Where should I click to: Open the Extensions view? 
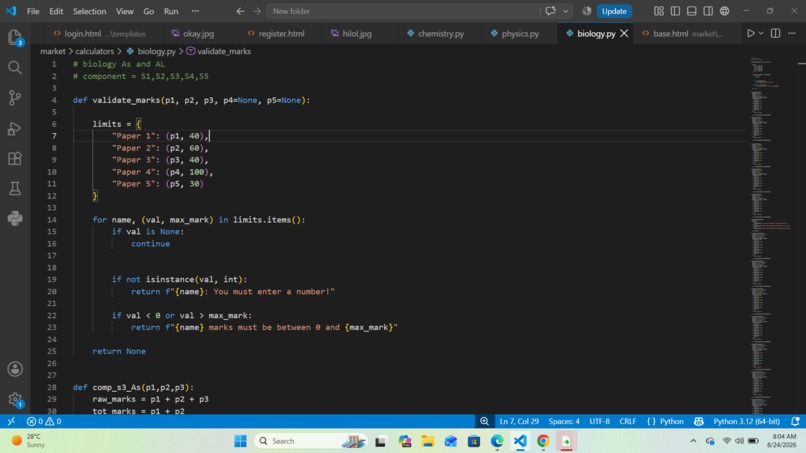15,158
